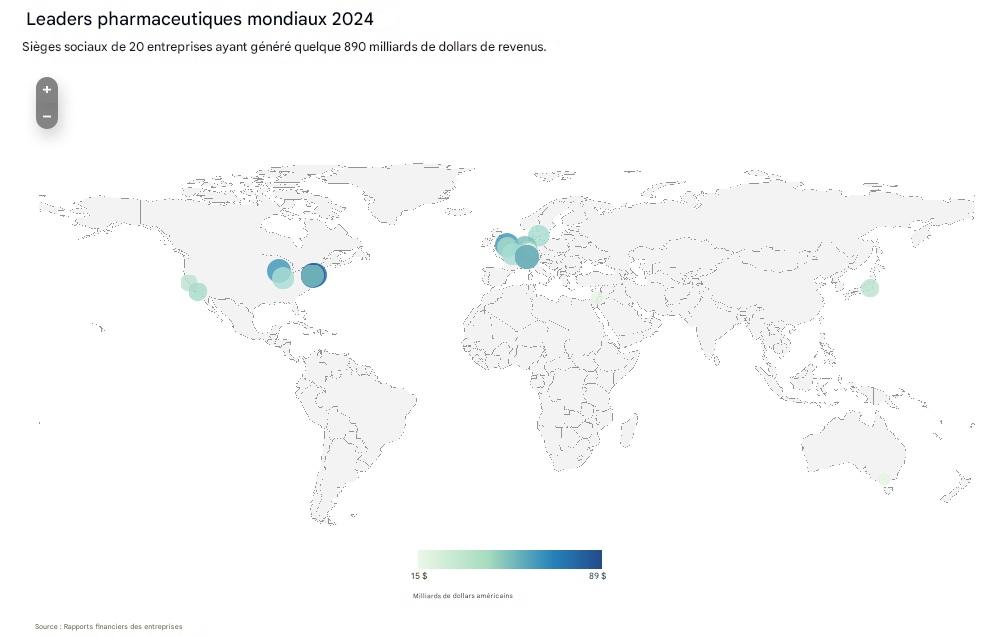
Task: Click the Scandinavian light green bubble
Action: click(539, 235)
